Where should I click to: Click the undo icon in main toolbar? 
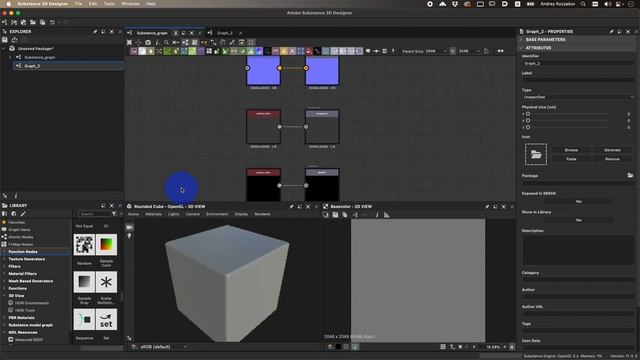52,22
